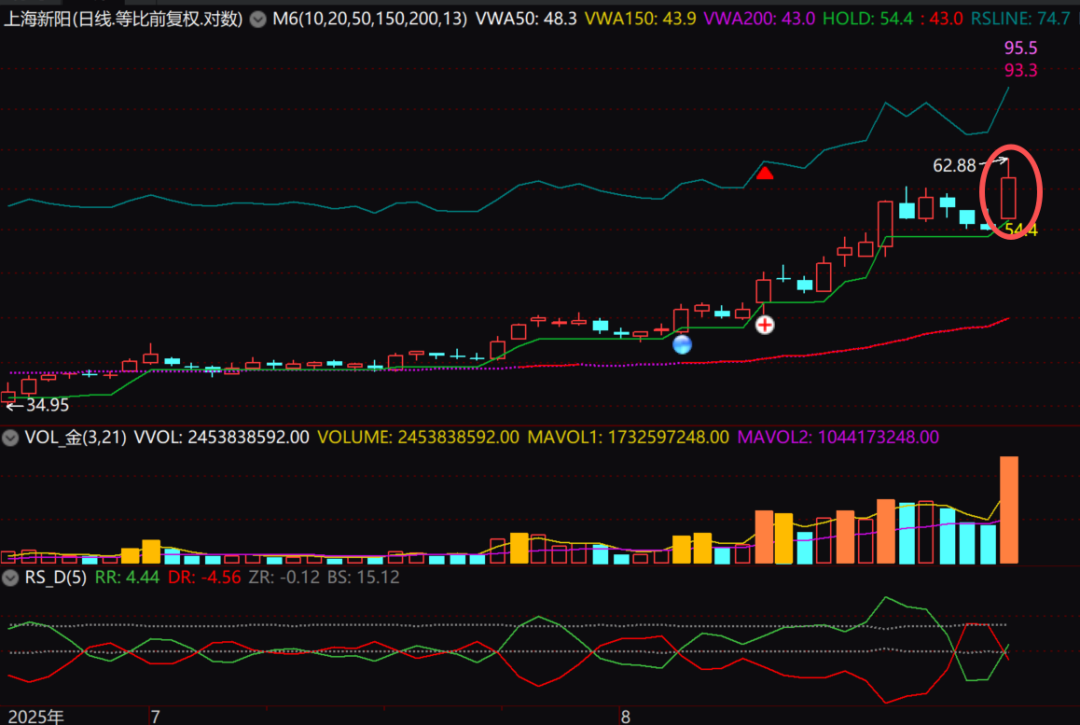Click the DR: -4.56 value
Viewport: 1080px width, 725px height.
(205, 577)
